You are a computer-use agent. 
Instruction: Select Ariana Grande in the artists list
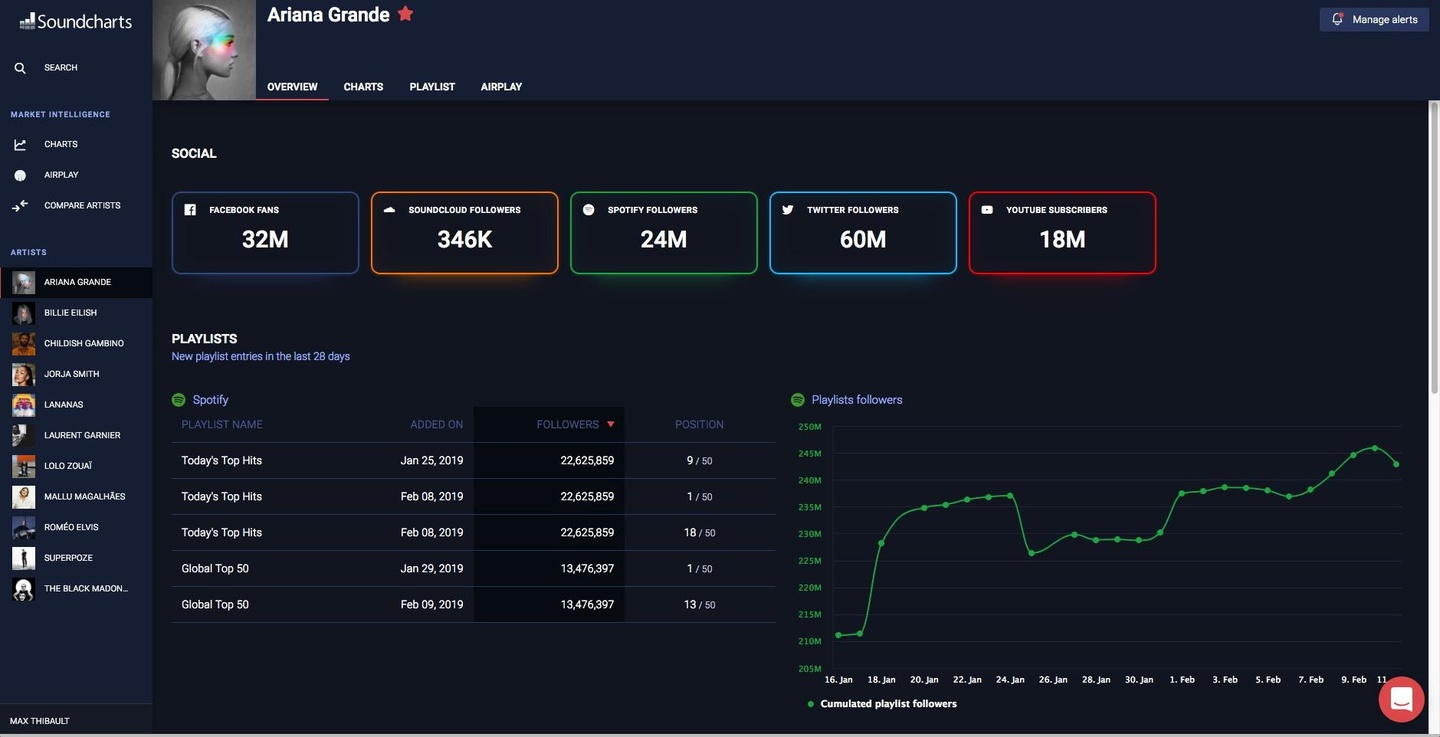(x=76, y=282)
